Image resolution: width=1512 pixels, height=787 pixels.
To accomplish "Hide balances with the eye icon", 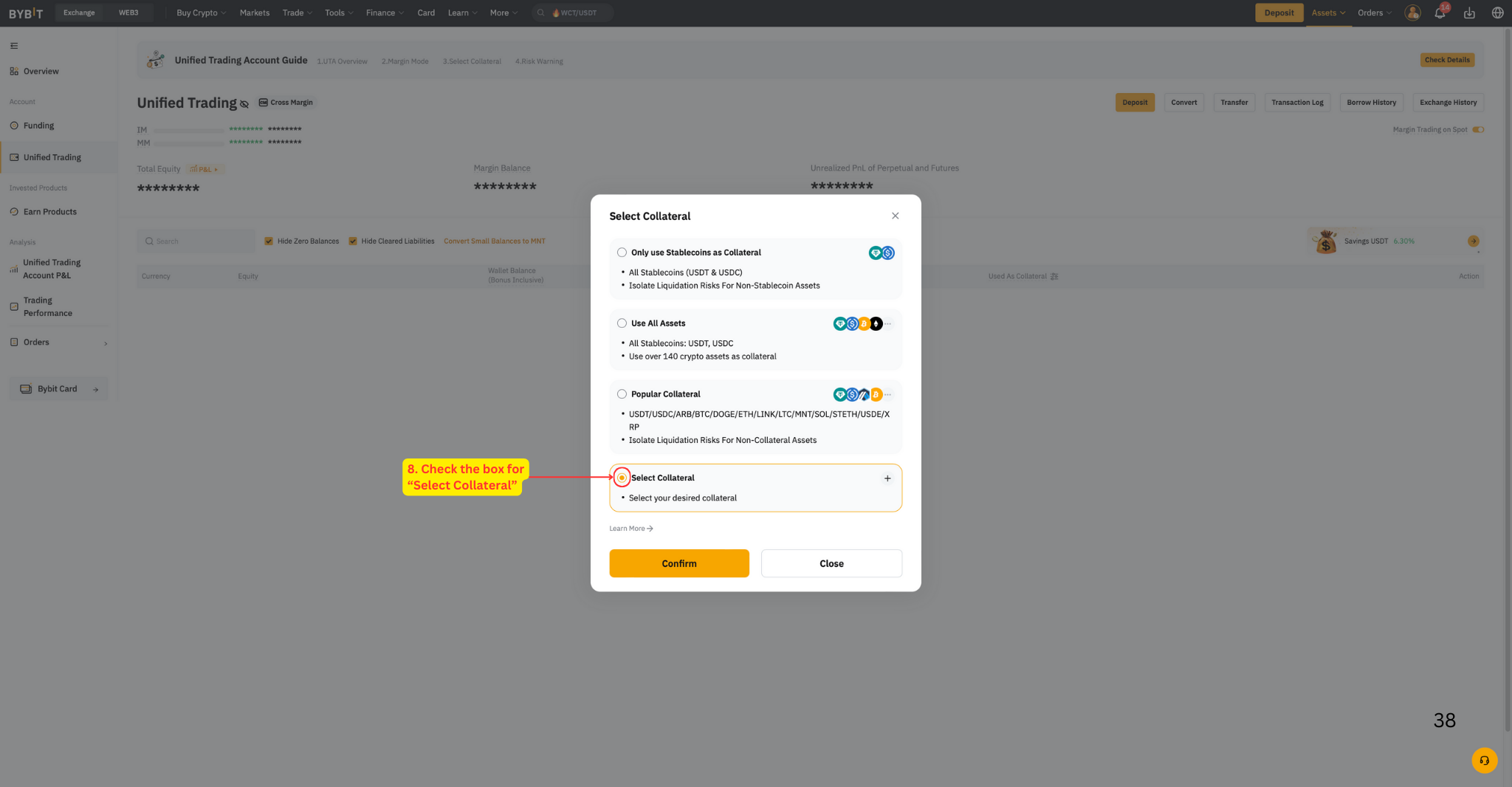I will pos(244,104).
